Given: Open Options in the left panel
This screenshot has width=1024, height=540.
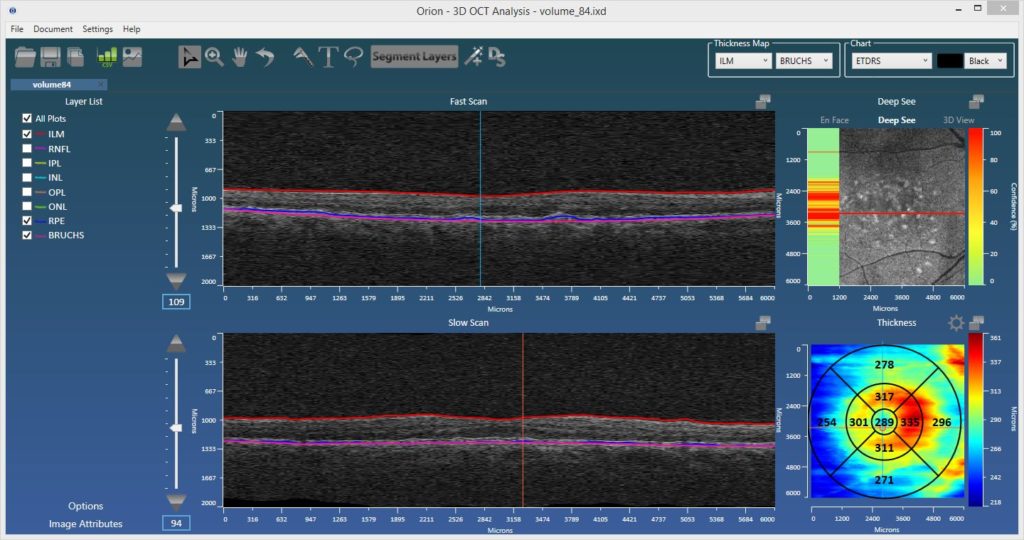Looking at the screenshot, I should pyautogui.click(x=86, y=506).
